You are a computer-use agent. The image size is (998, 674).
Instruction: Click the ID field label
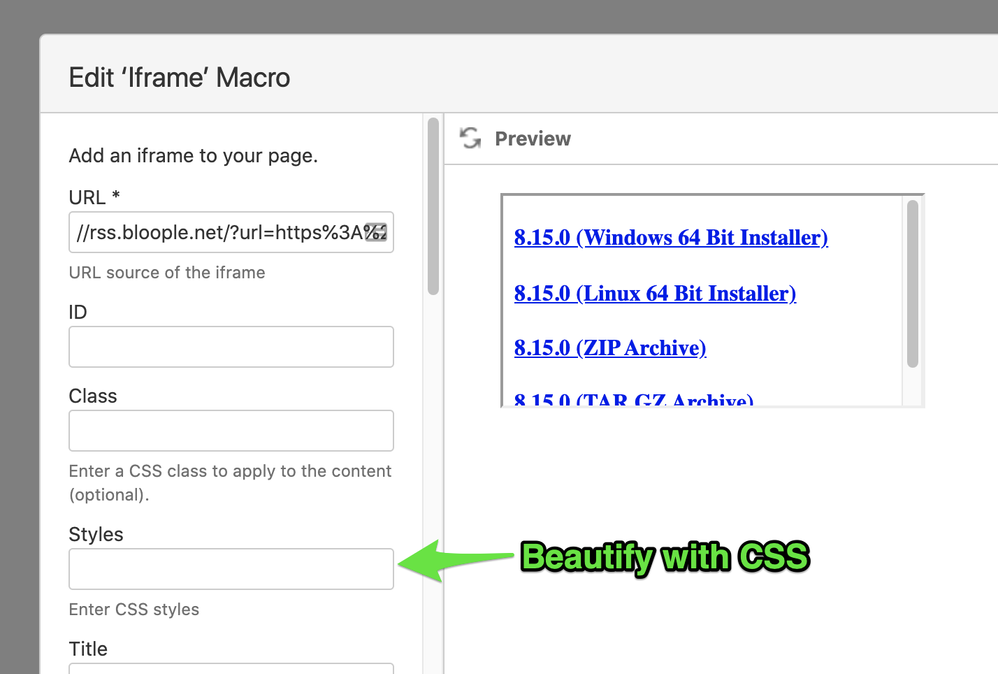pos(78,312)
